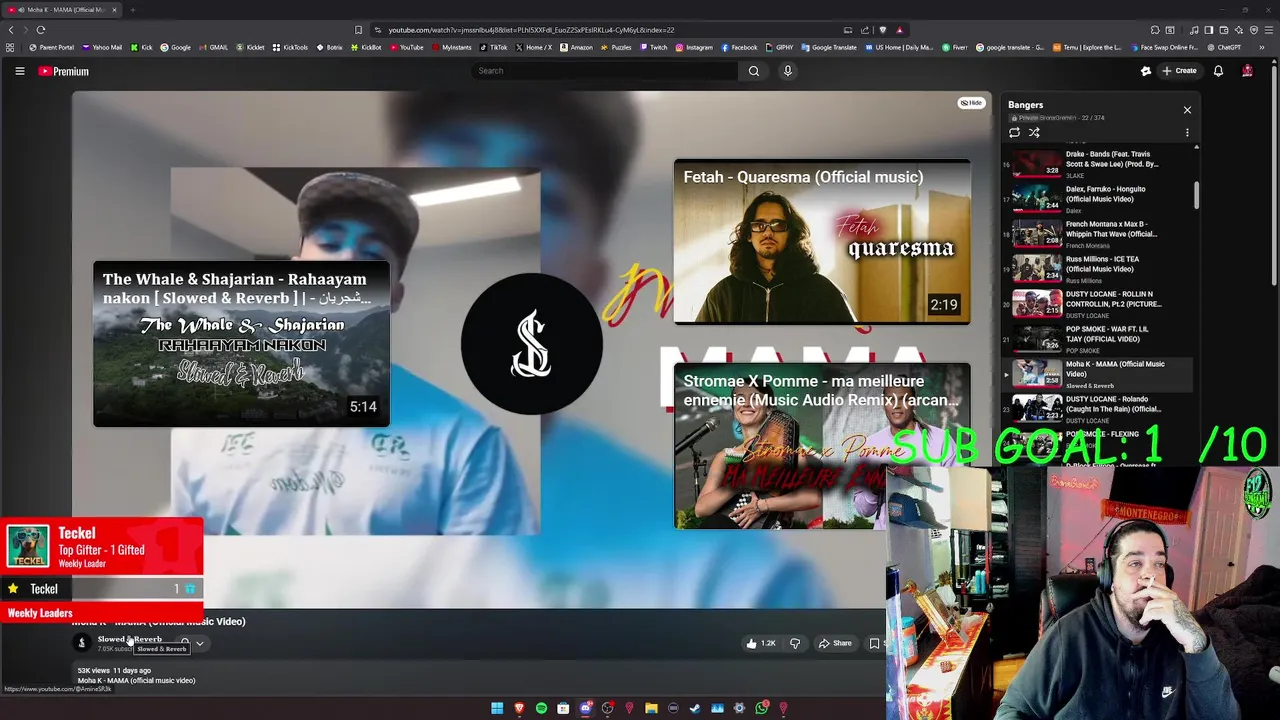Screen dimensions: 1280x720
Task: Open Stromae X Pomme suggested video
Action: click(822, 446)
